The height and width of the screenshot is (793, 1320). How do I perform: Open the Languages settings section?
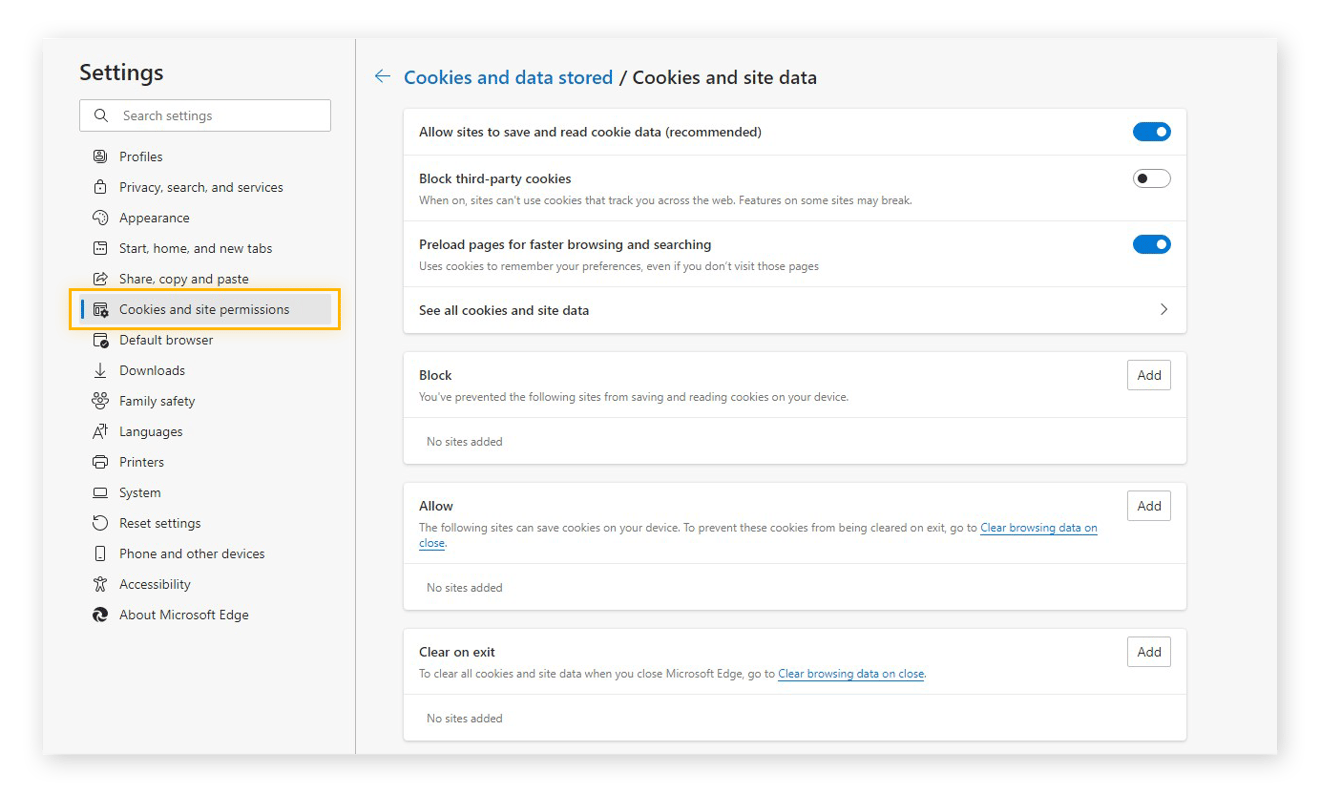pos(150,432)
